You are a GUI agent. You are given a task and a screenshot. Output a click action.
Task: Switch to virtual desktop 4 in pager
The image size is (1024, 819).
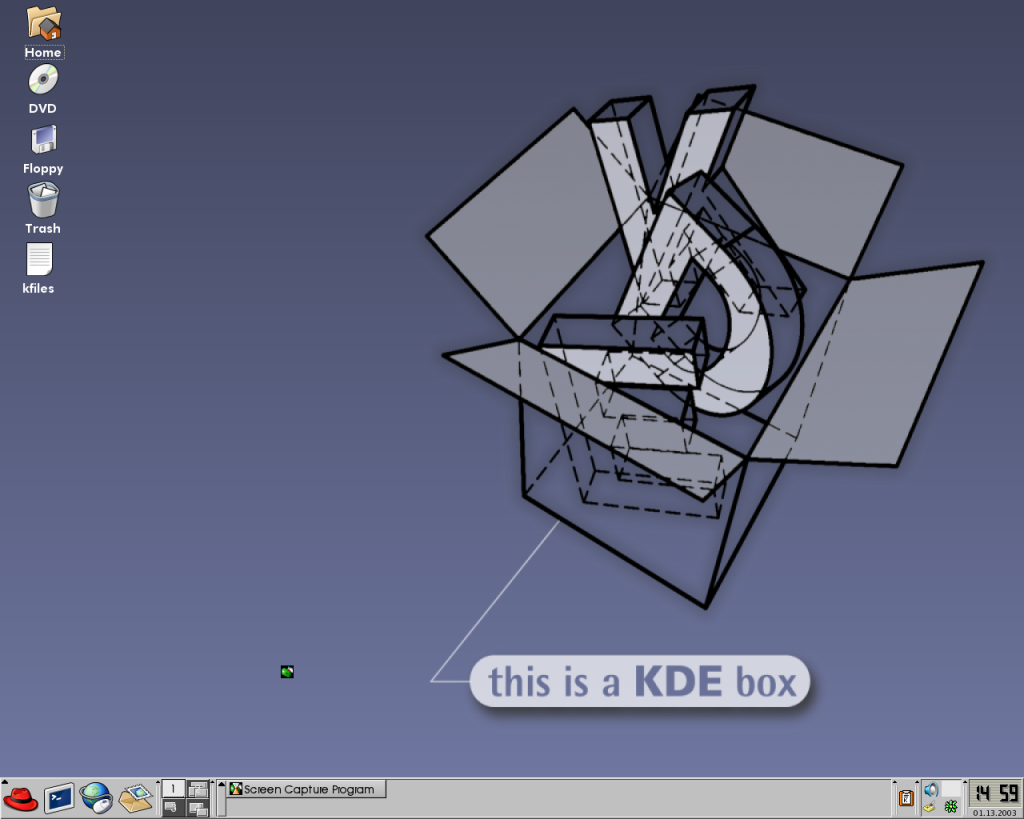pos(198,807)
